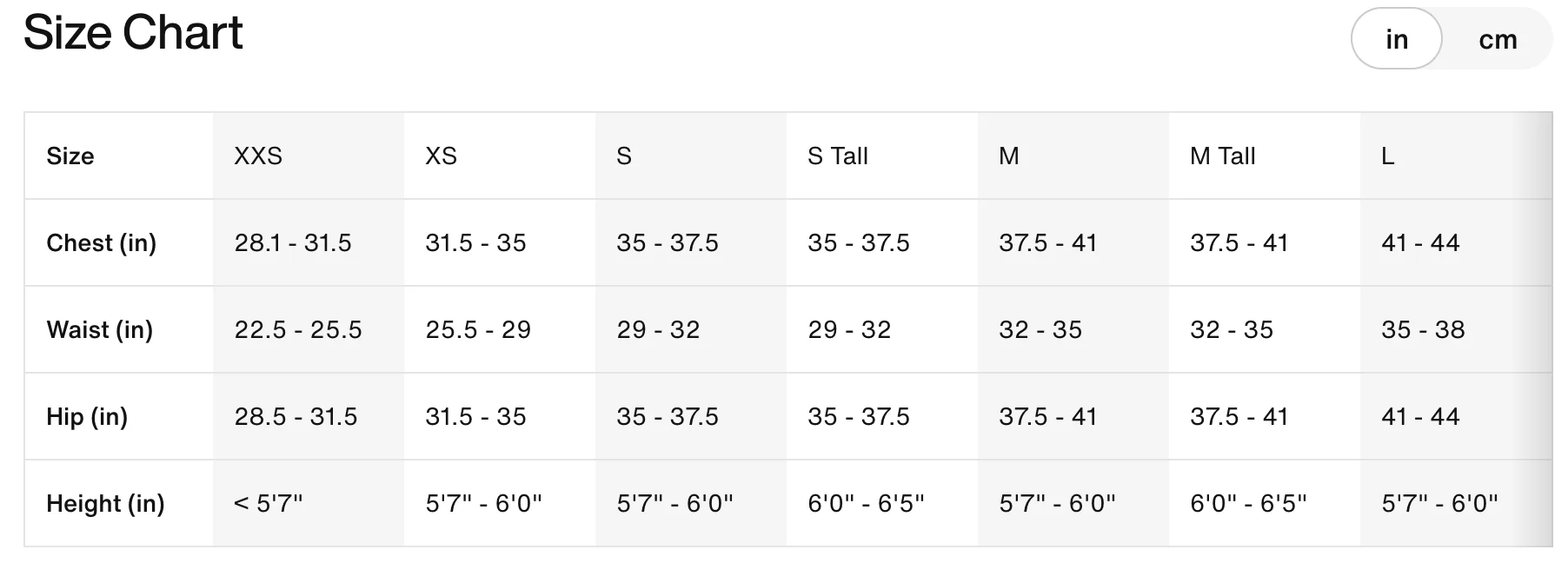Click the XS waist value 25.5 - 29
The height and width of the screenshot is (563, 1568).
pyautogui.click(x=478, y=330)
